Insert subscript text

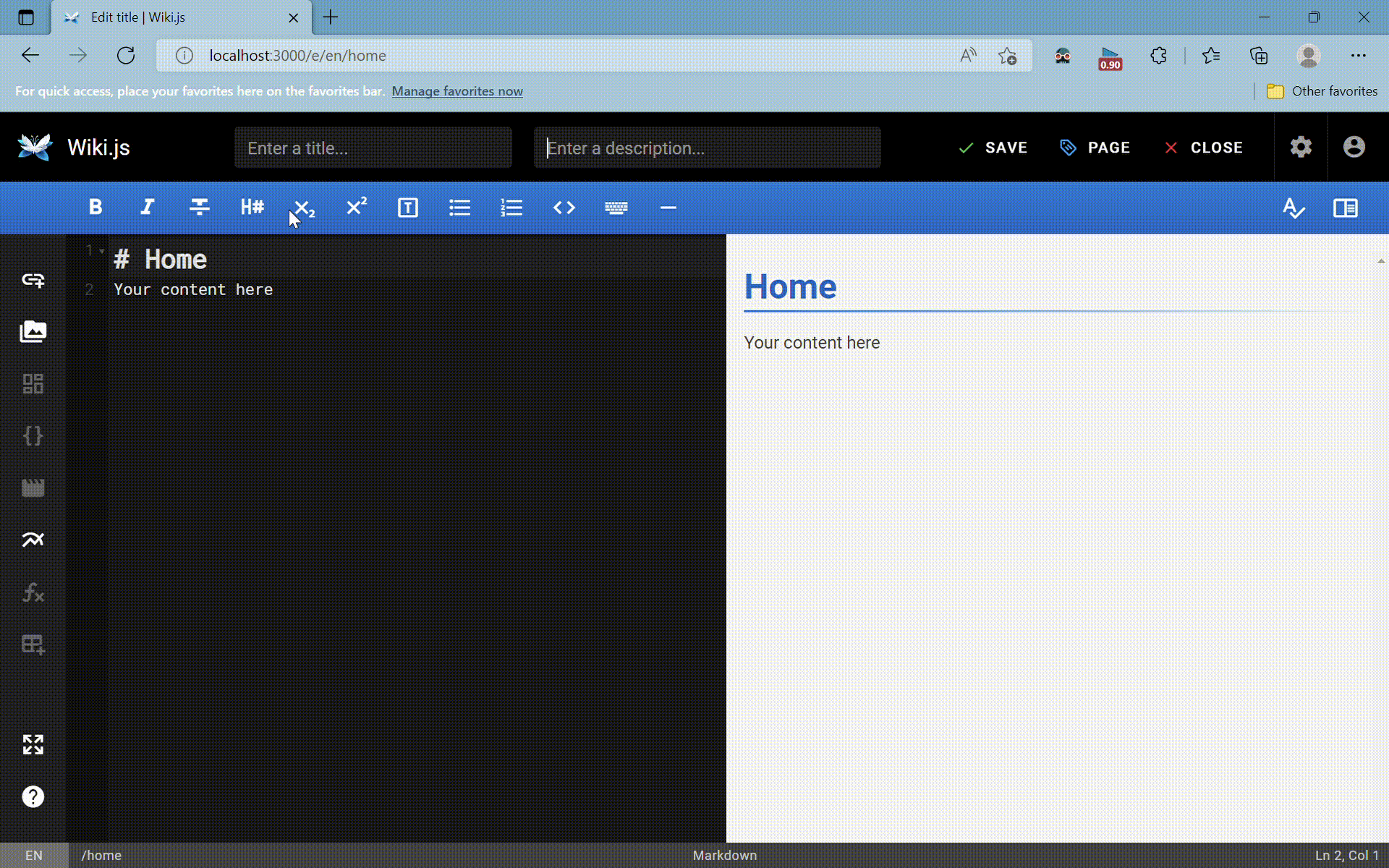304,208
